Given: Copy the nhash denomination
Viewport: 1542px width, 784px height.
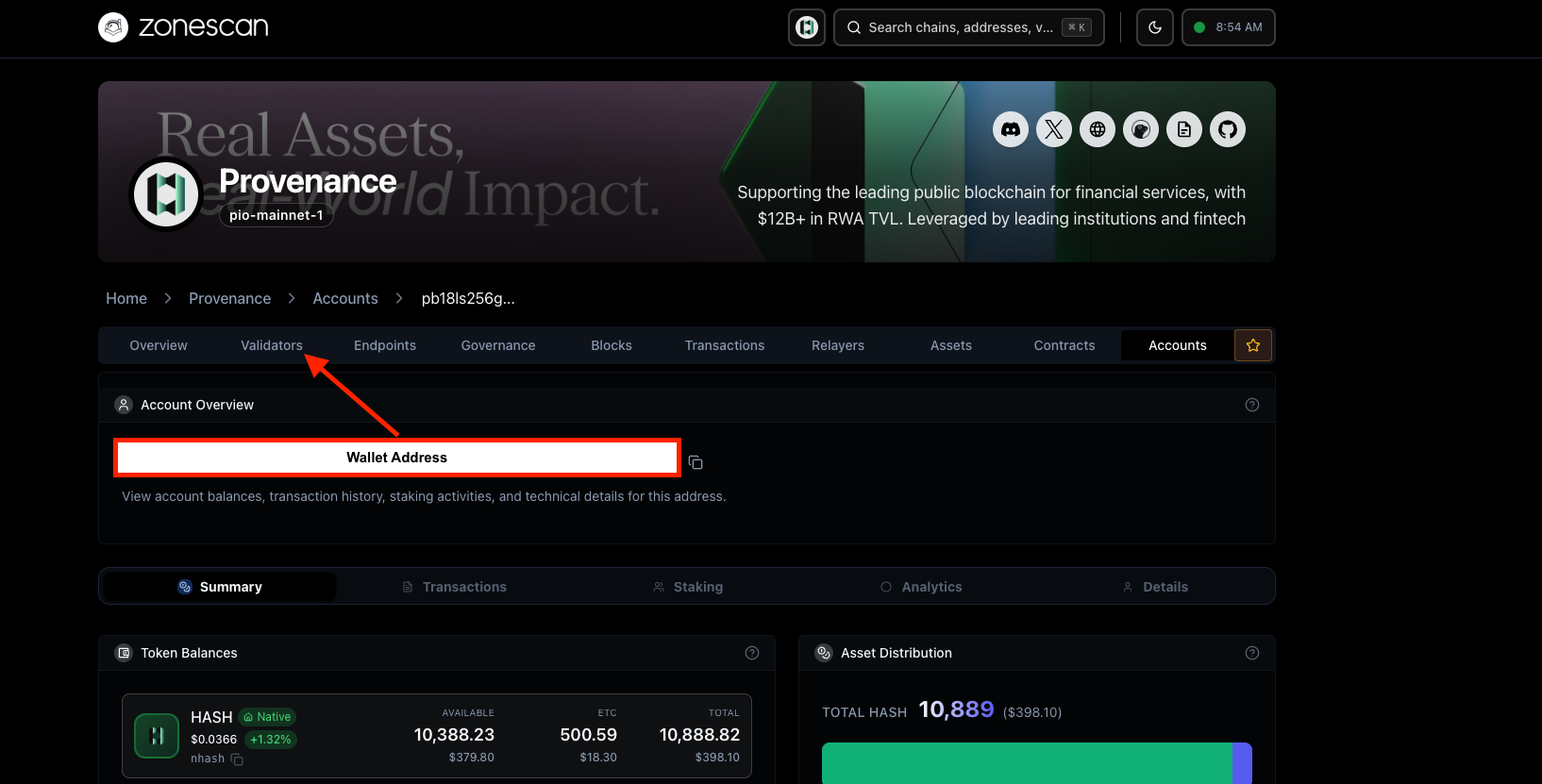Looking at the screenshot, I should tap(237, 759).
